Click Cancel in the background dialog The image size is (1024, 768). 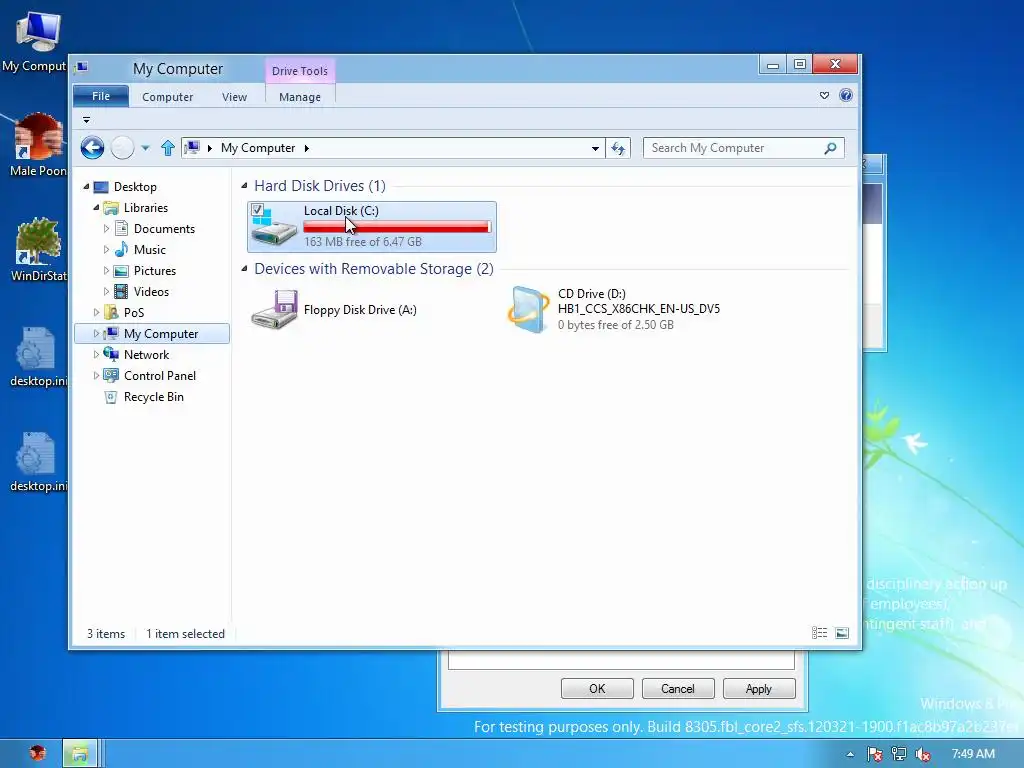[x=677, y=688]
